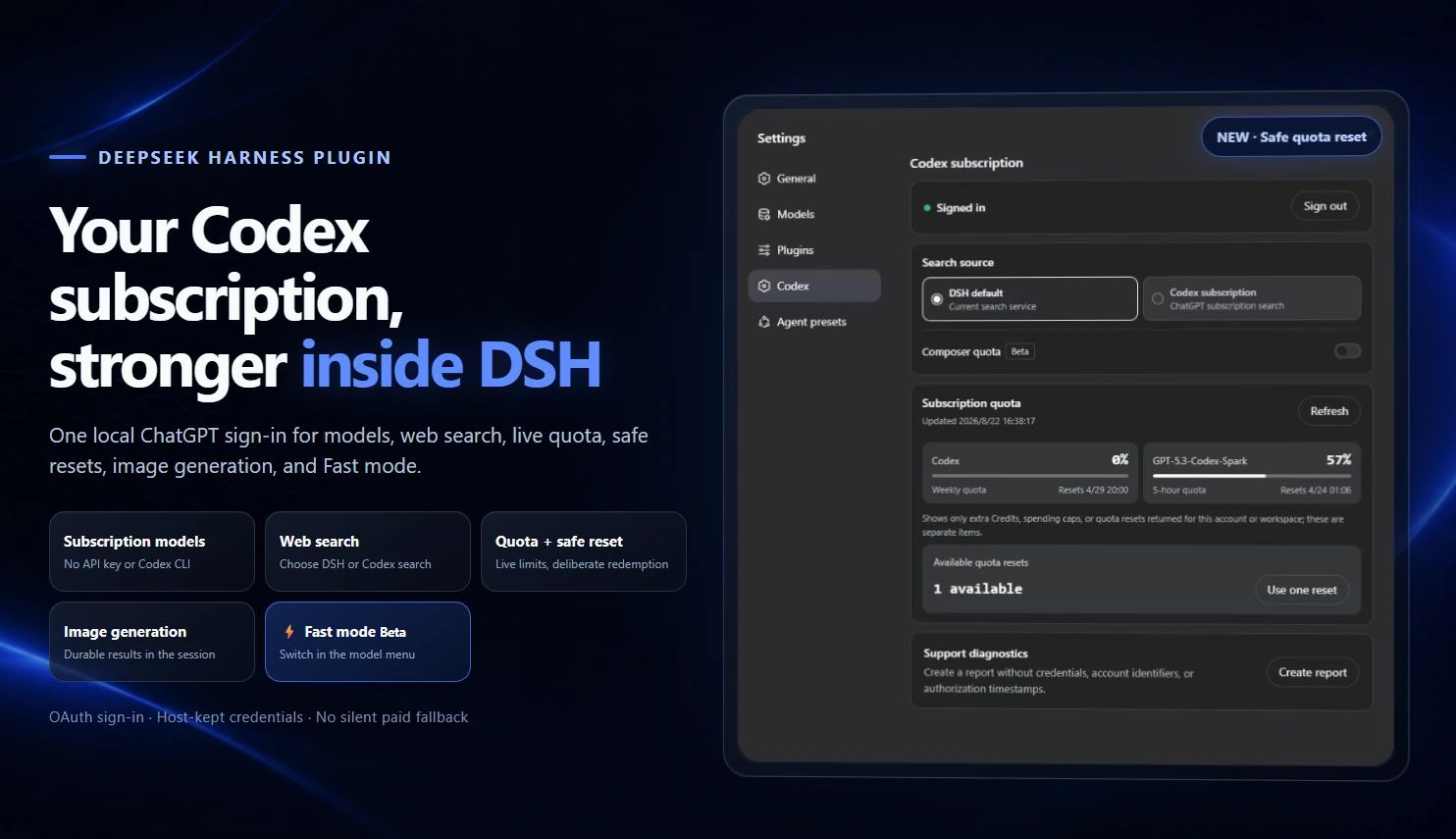Click the green Signed in status dot

pyautogui.click(x=927, y=208)
